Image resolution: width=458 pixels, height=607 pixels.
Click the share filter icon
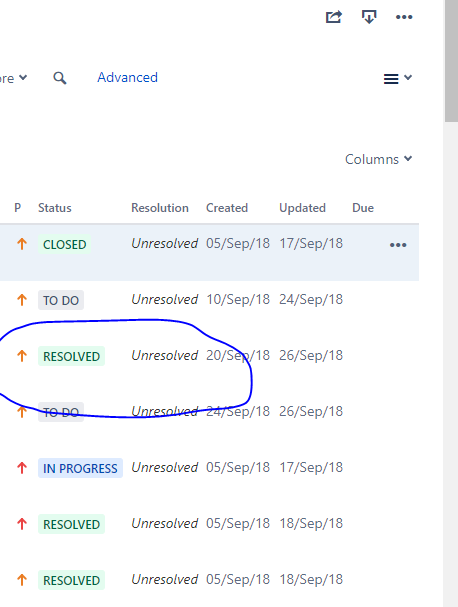click(334, 17)
